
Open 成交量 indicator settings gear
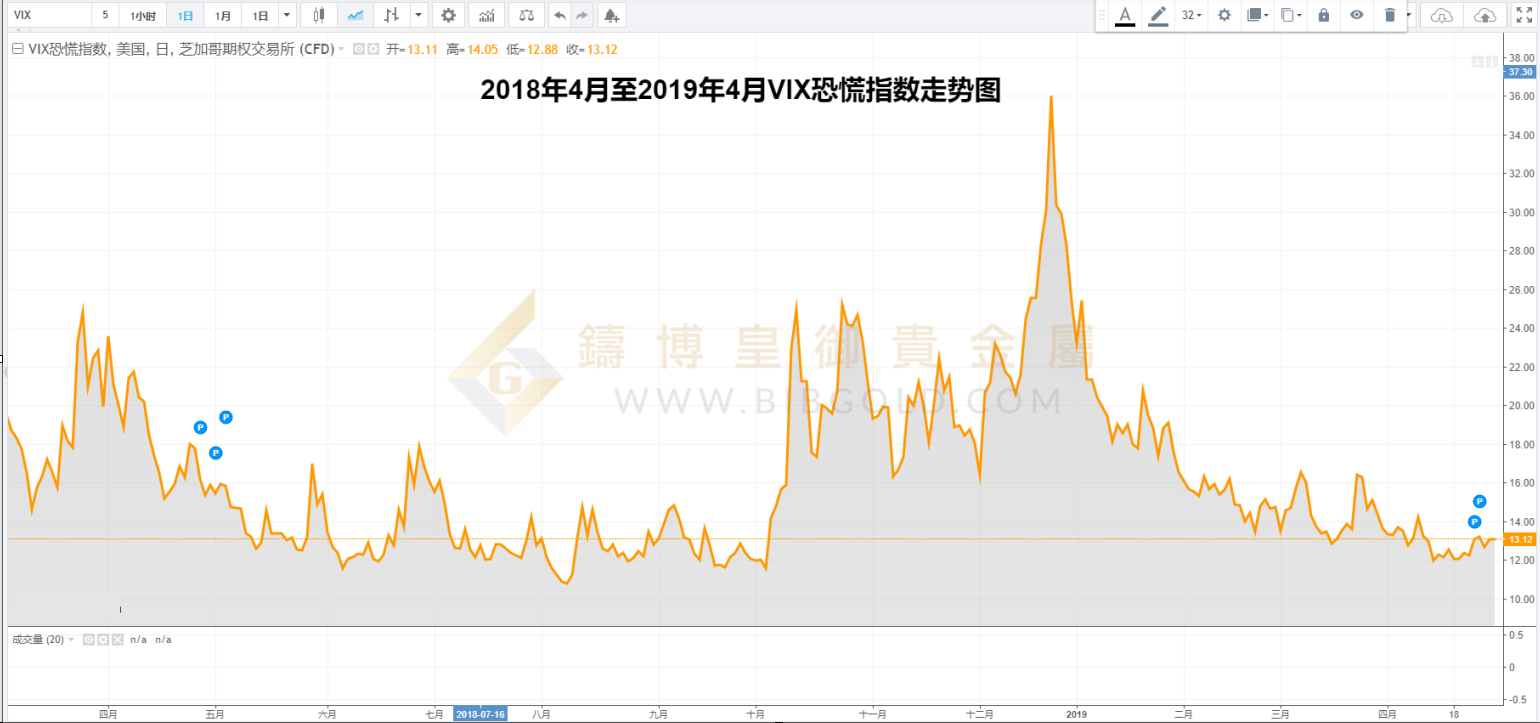coord(103,639)
